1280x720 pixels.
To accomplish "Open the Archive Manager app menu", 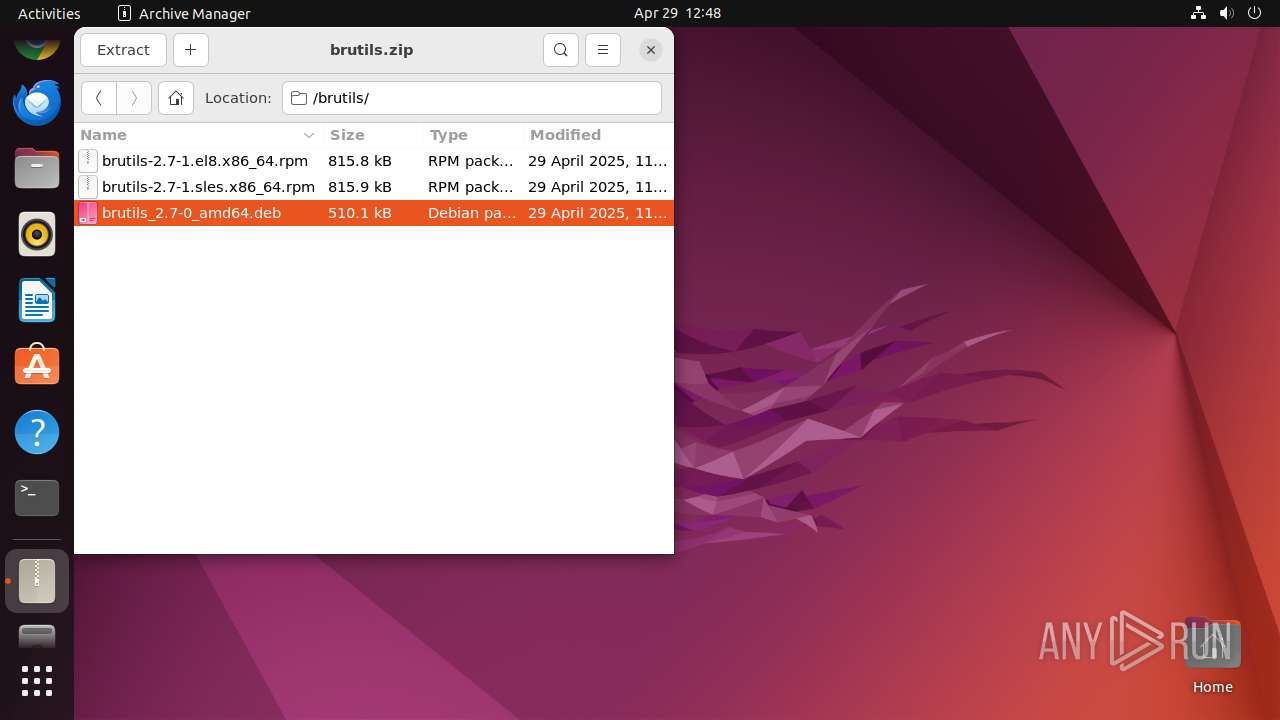I will 184,13.
